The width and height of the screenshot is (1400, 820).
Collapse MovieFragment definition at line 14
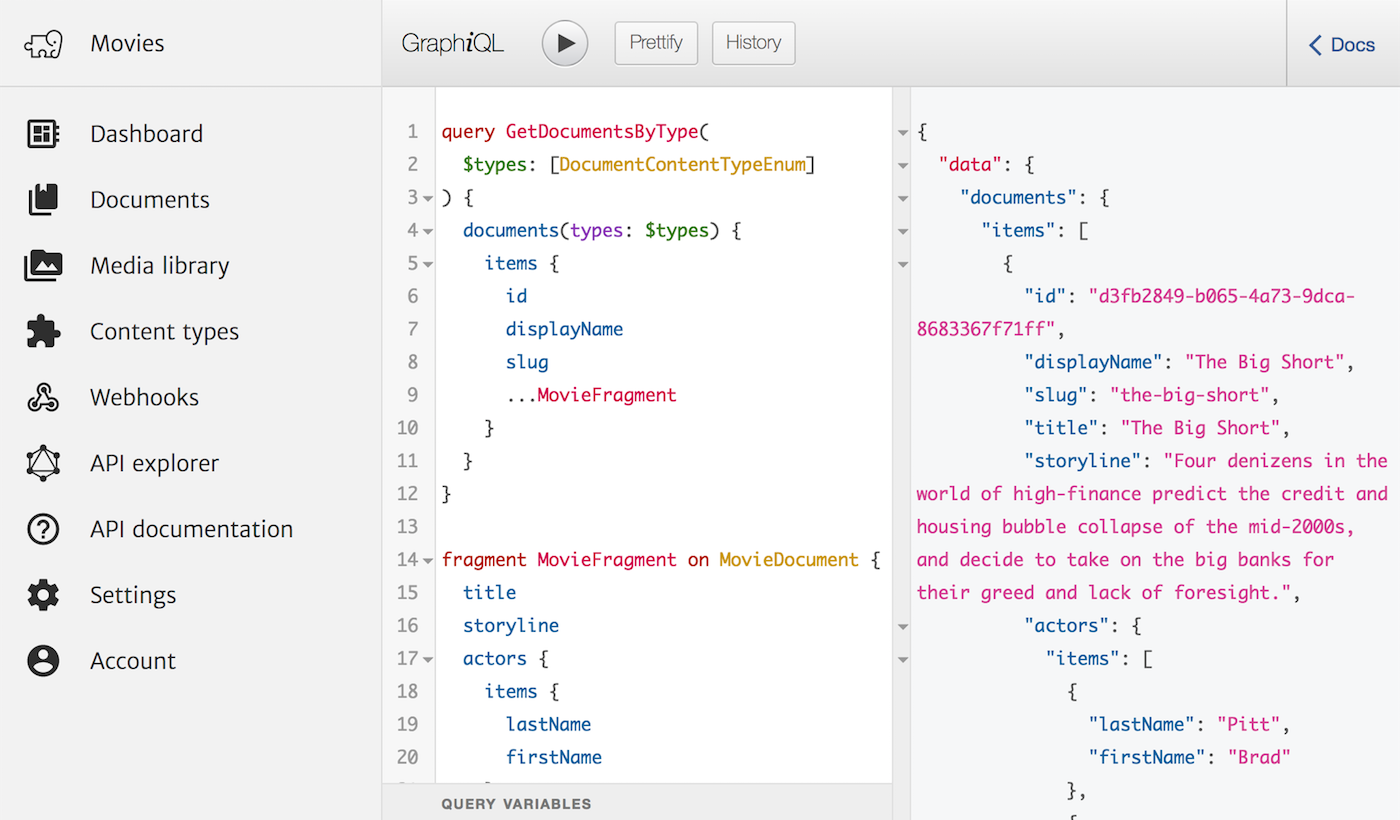[428, 560]
